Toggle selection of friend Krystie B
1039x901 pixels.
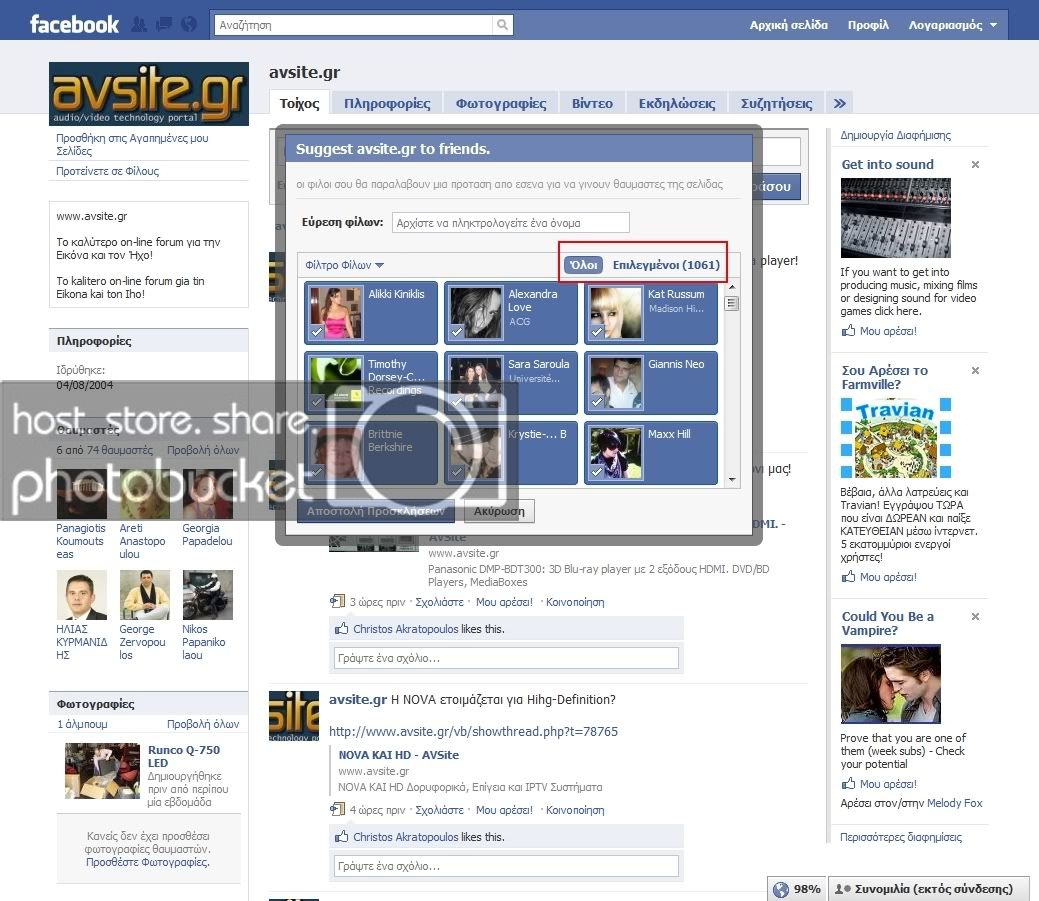point(510,453)
